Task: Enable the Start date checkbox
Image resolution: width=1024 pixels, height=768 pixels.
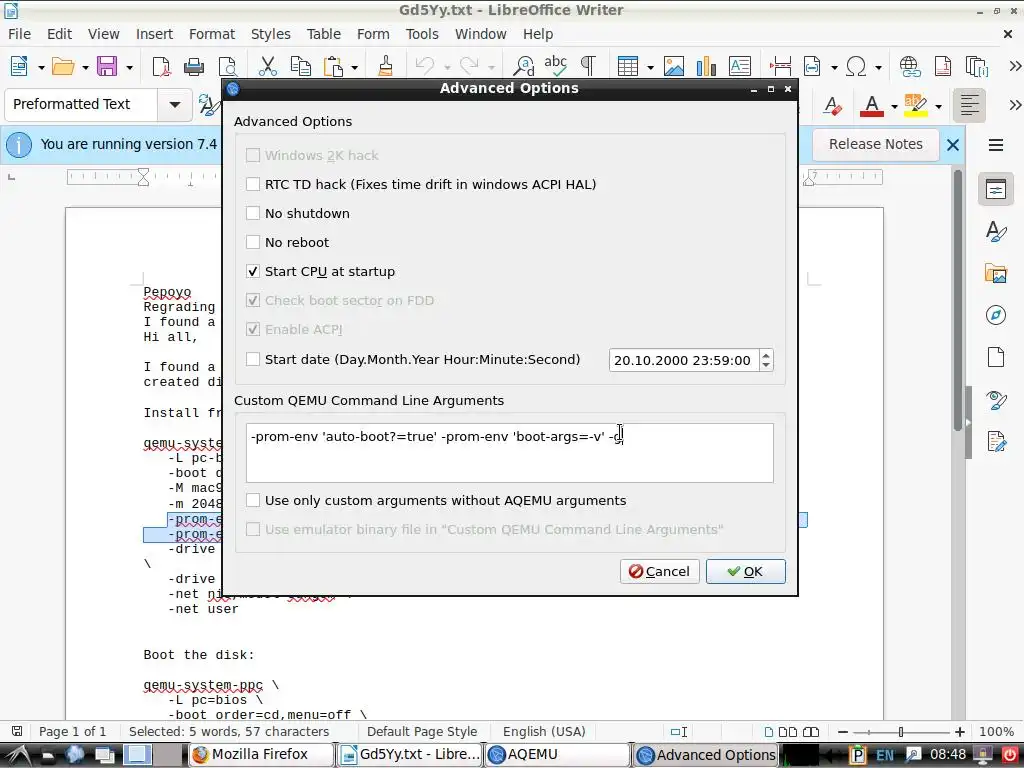Action: coord(253,359)
